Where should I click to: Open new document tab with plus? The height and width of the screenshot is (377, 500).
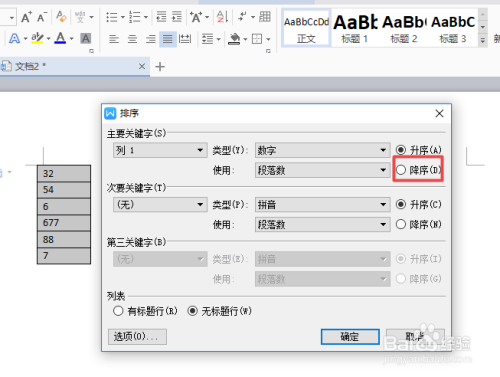160,67
